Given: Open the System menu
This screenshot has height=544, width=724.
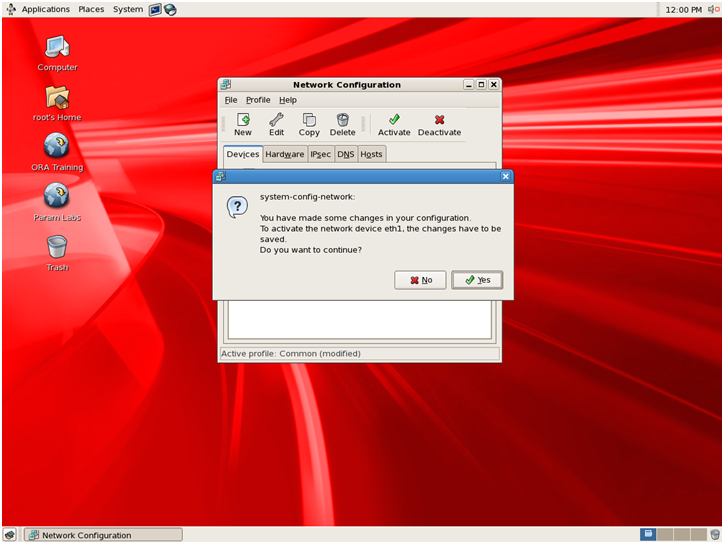Looking at the screenshot, I should tap(128, 9).
